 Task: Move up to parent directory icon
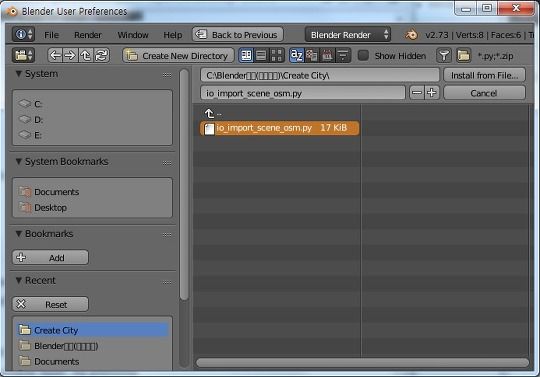(85, 55)
